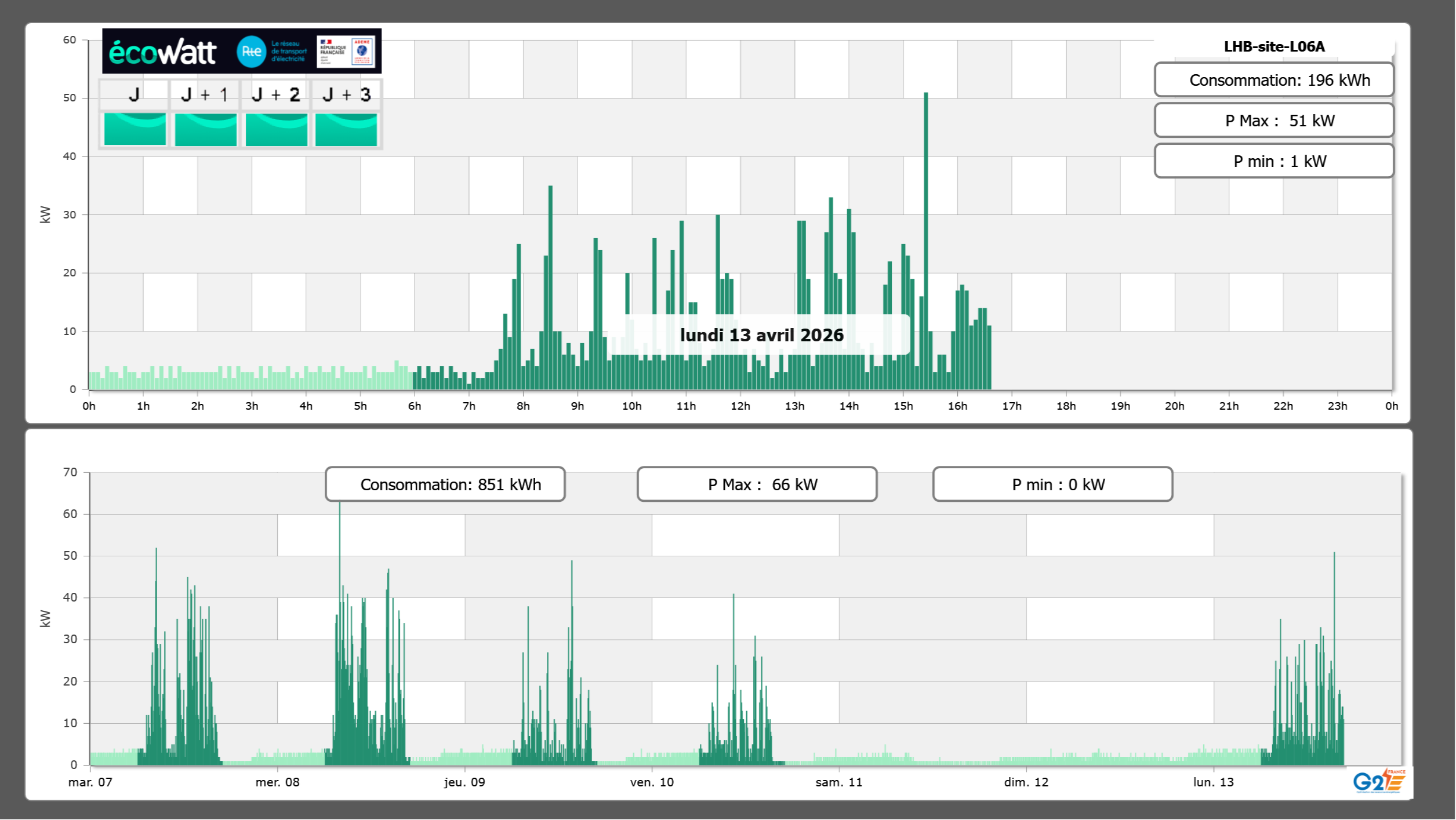This screenshot has width=1456, height=820.
Task: Click the Consommation: 851 kWh box
Action: [445, 484]
